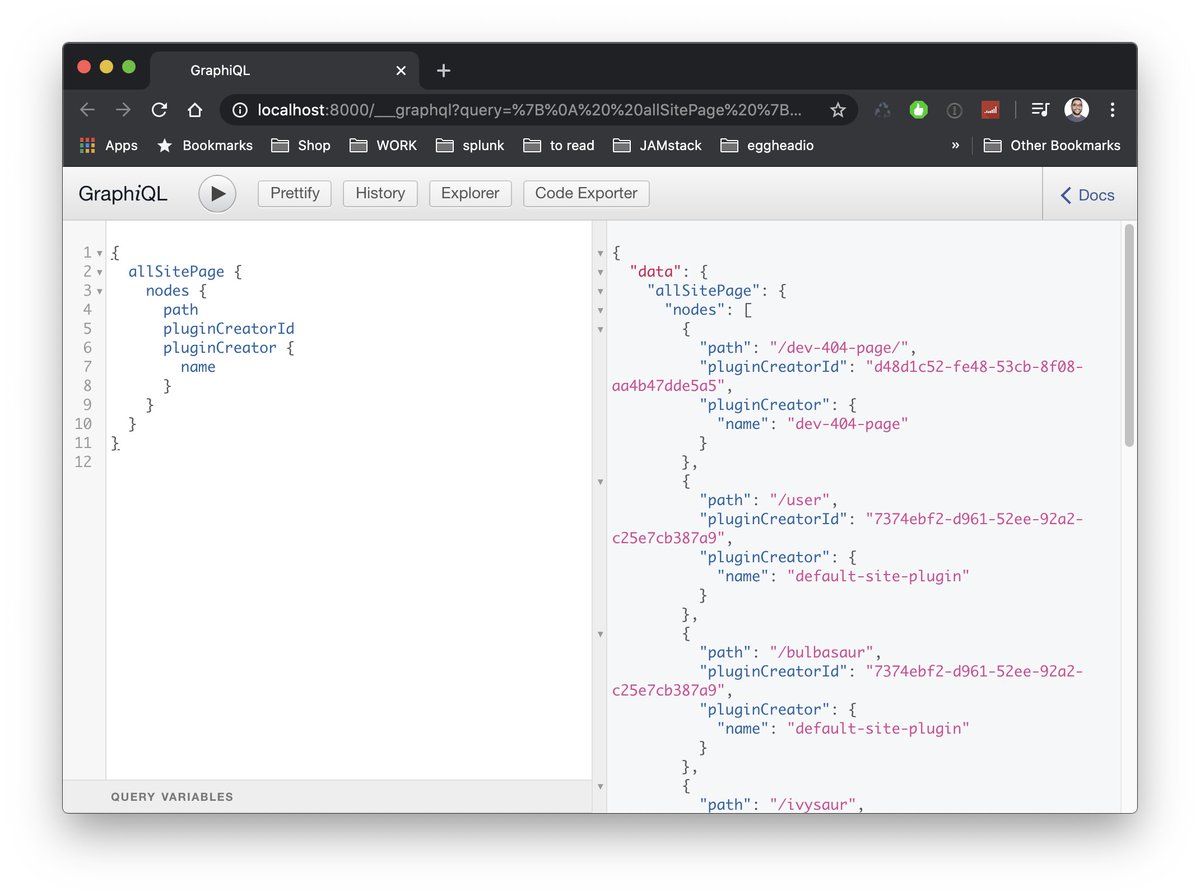
Task: Open the Chrome three-dot menu
Action: [1112, 110]
